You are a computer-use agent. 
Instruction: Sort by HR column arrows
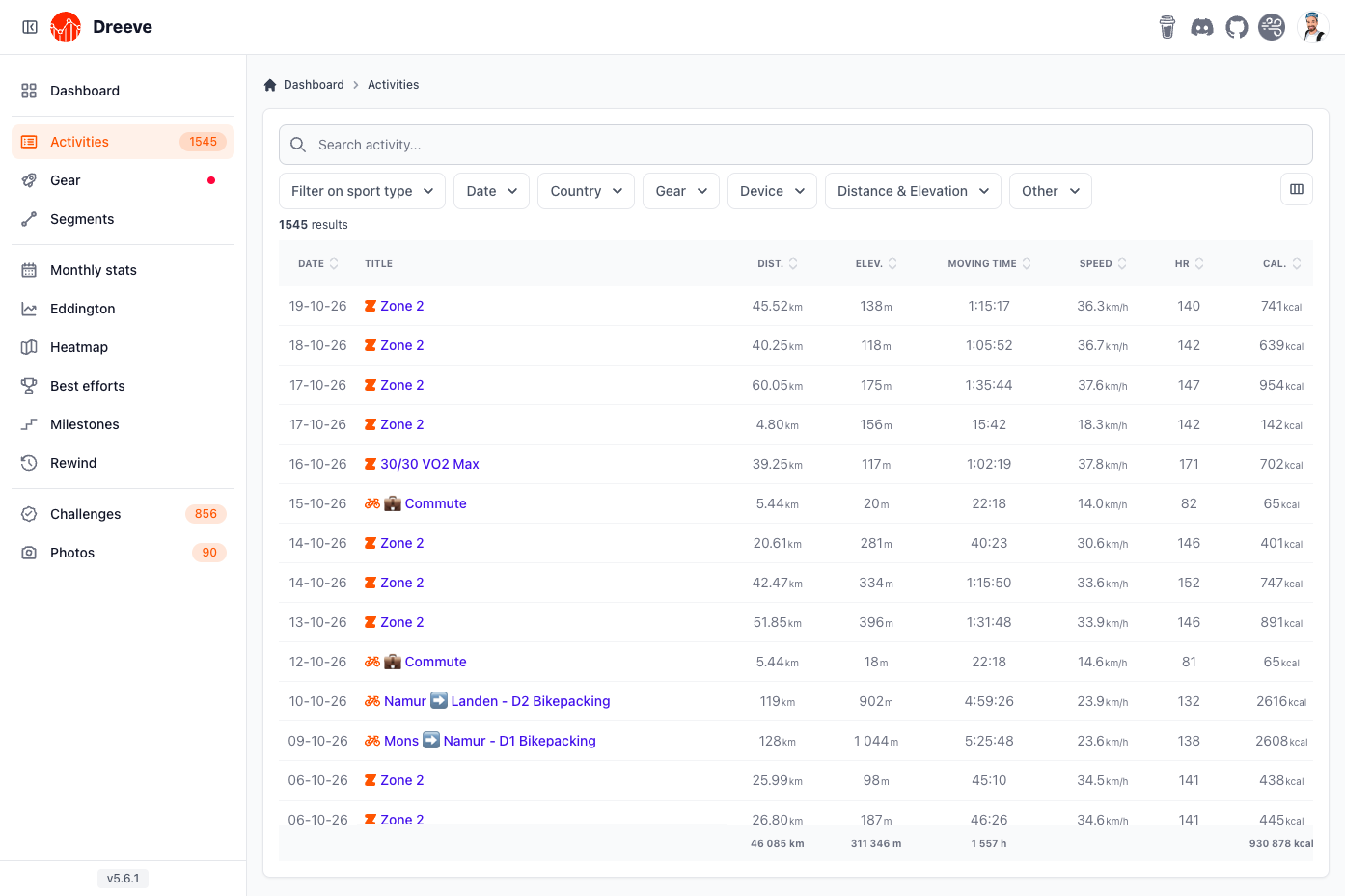click(x=1199, y=263)
